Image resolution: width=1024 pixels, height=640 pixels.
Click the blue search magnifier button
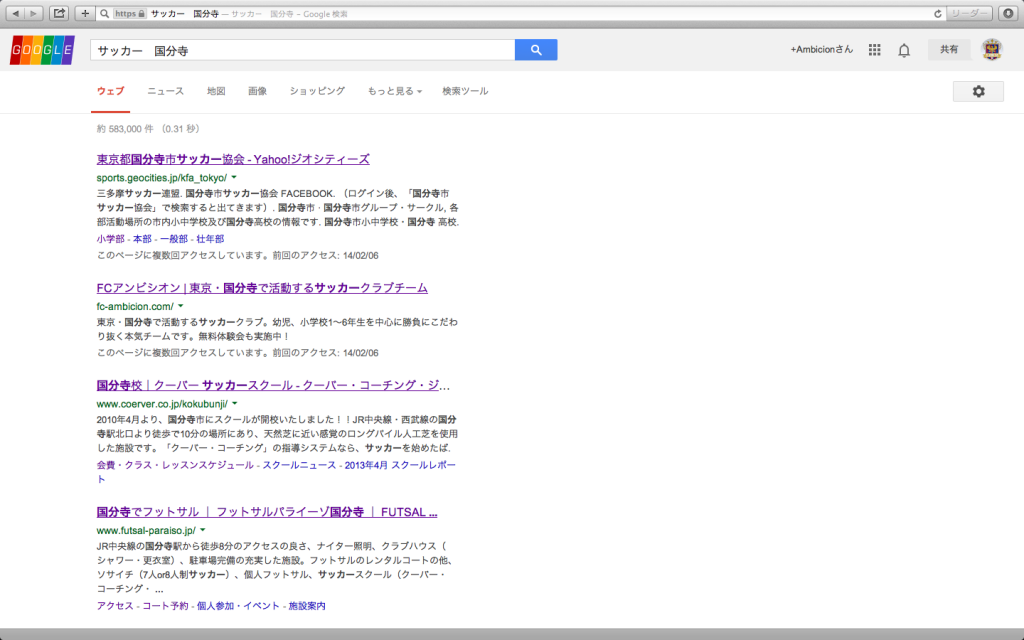(536, 50)
